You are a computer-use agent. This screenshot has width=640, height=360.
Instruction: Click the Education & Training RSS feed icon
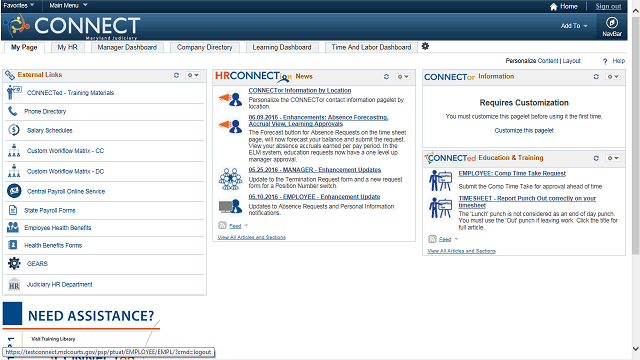(x=432, y=239)
